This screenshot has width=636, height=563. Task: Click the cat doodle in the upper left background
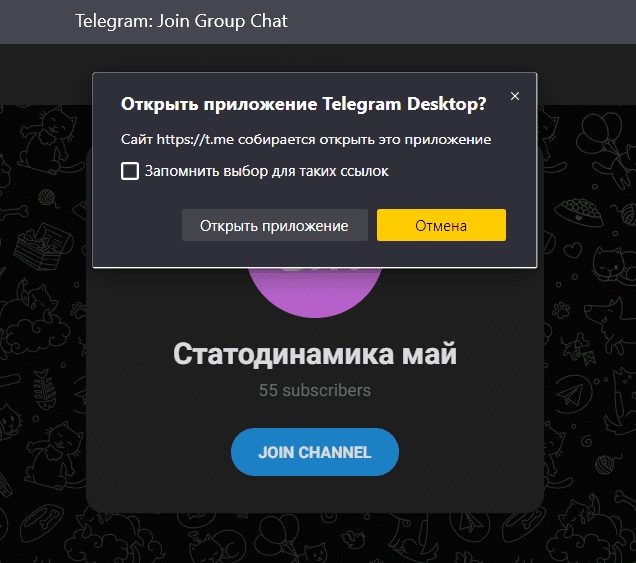pos(45,130)
